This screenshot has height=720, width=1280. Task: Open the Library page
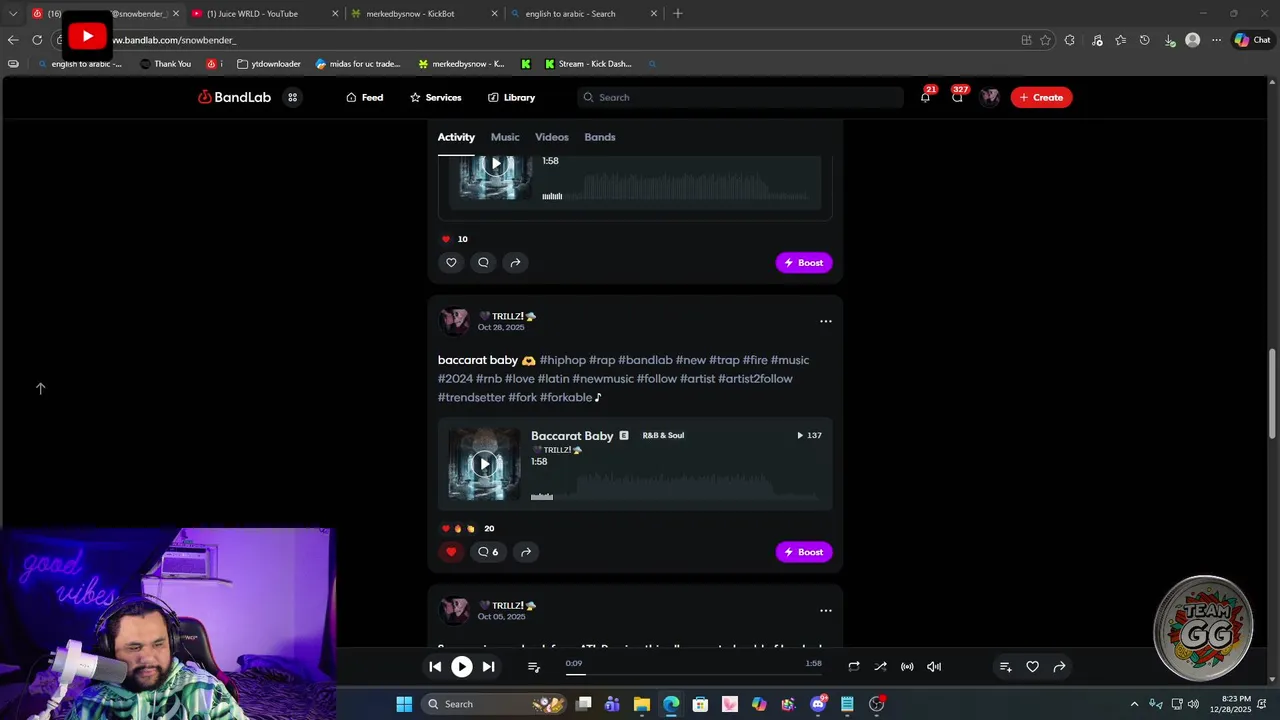[511, 97]
